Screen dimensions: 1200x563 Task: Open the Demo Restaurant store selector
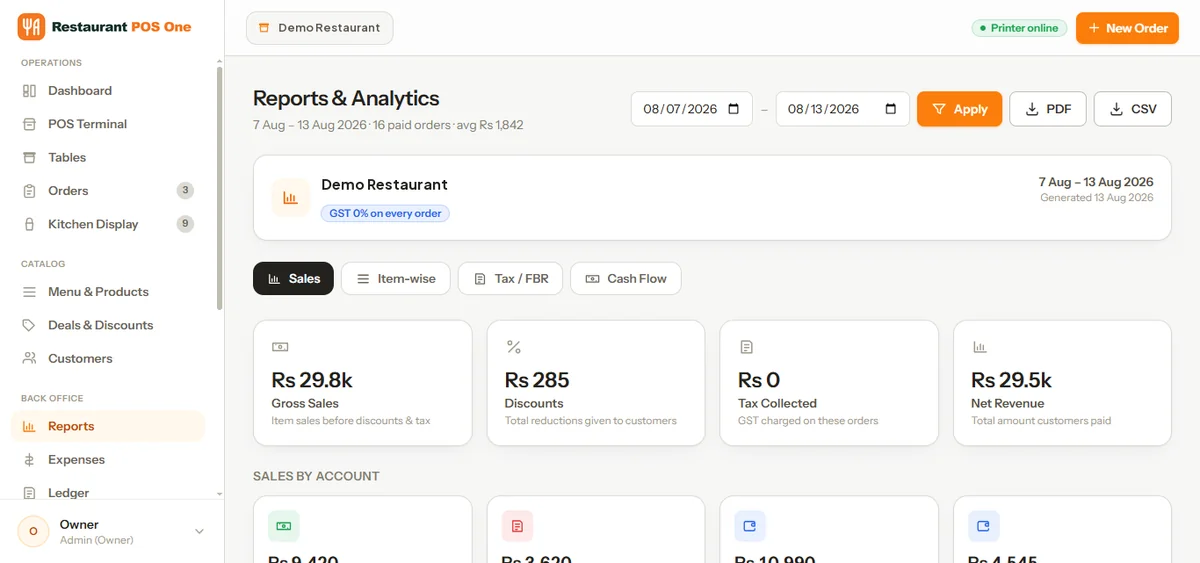(x=320, y=28)
